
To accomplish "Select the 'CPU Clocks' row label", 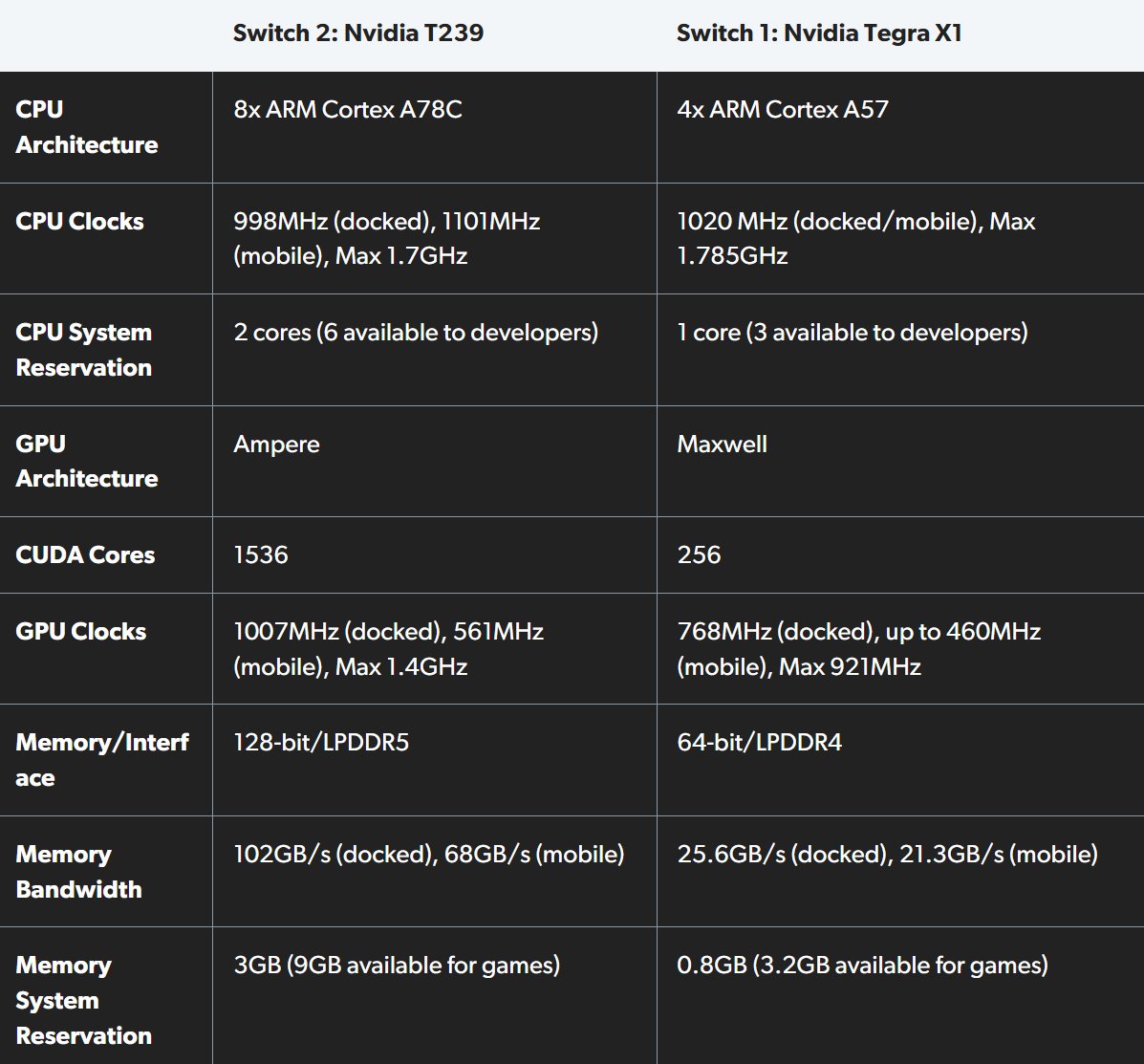I will coord(80,222).
